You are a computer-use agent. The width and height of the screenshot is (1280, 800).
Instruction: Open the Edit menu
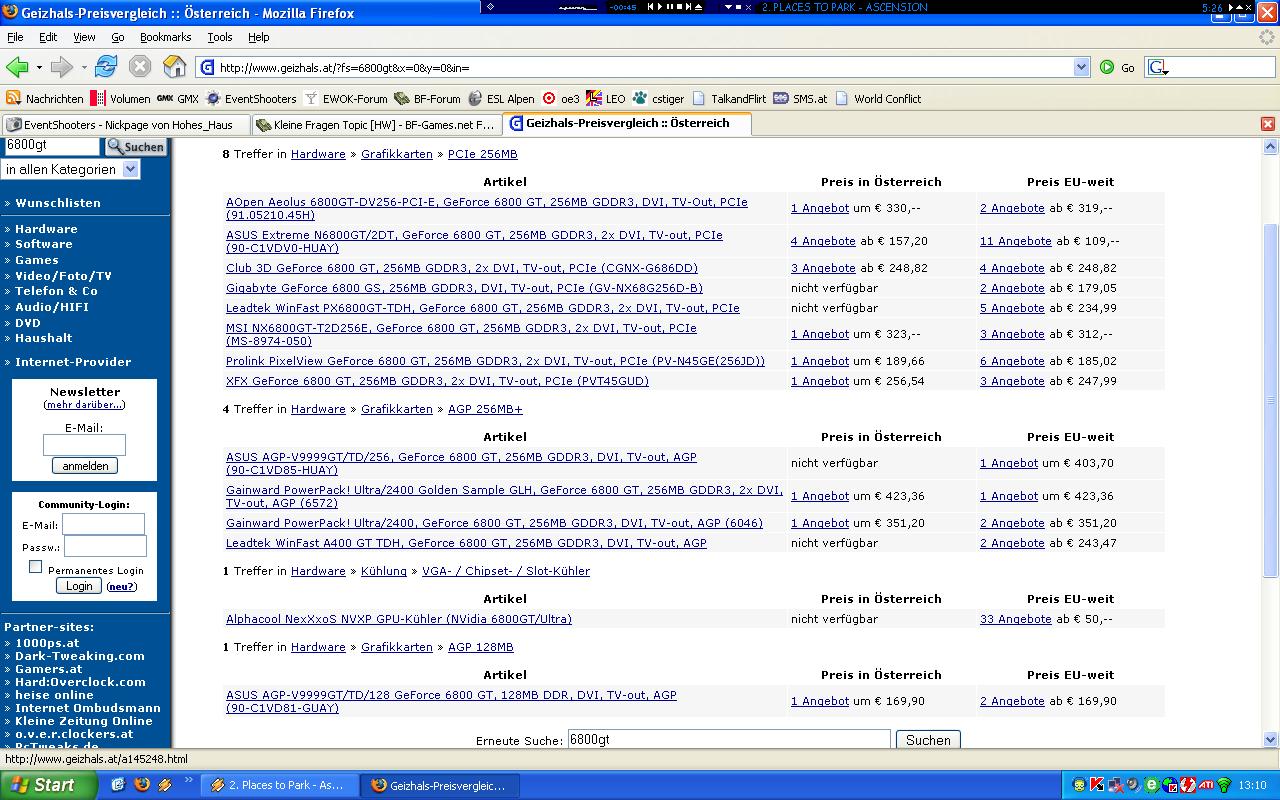point(48,37)
